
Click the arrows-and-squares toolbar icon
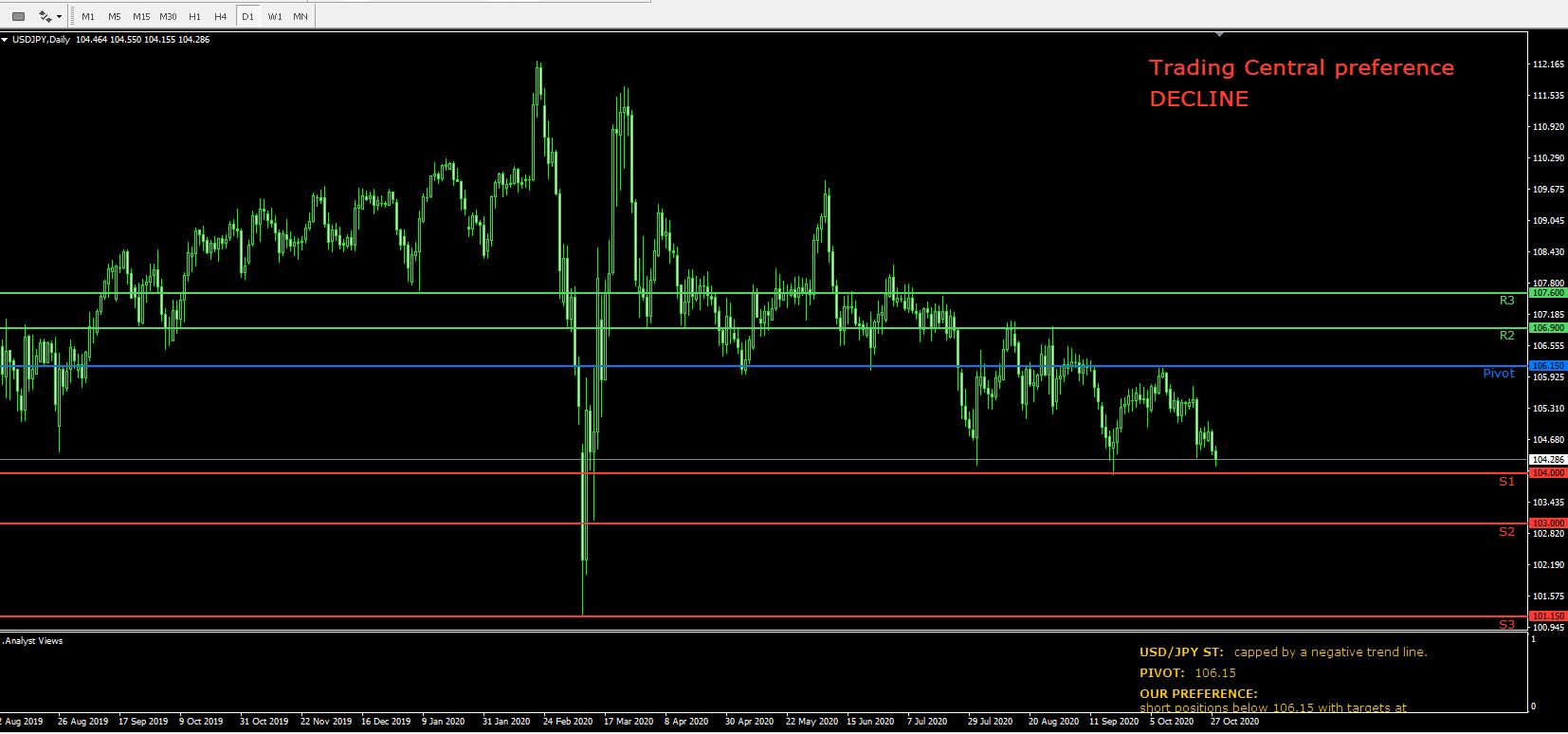(45, 16)
